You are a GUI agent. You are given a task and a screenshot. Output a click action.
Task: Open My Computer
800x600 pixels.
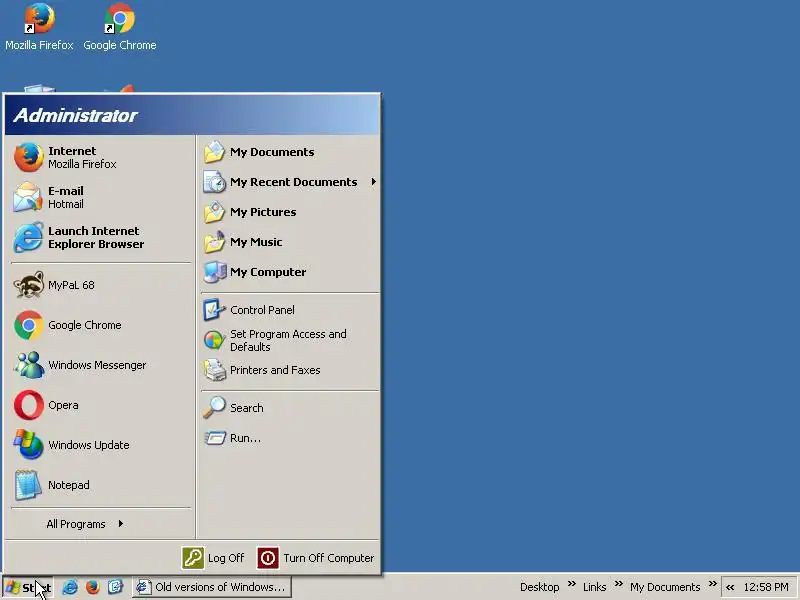[x=290, y=272]
